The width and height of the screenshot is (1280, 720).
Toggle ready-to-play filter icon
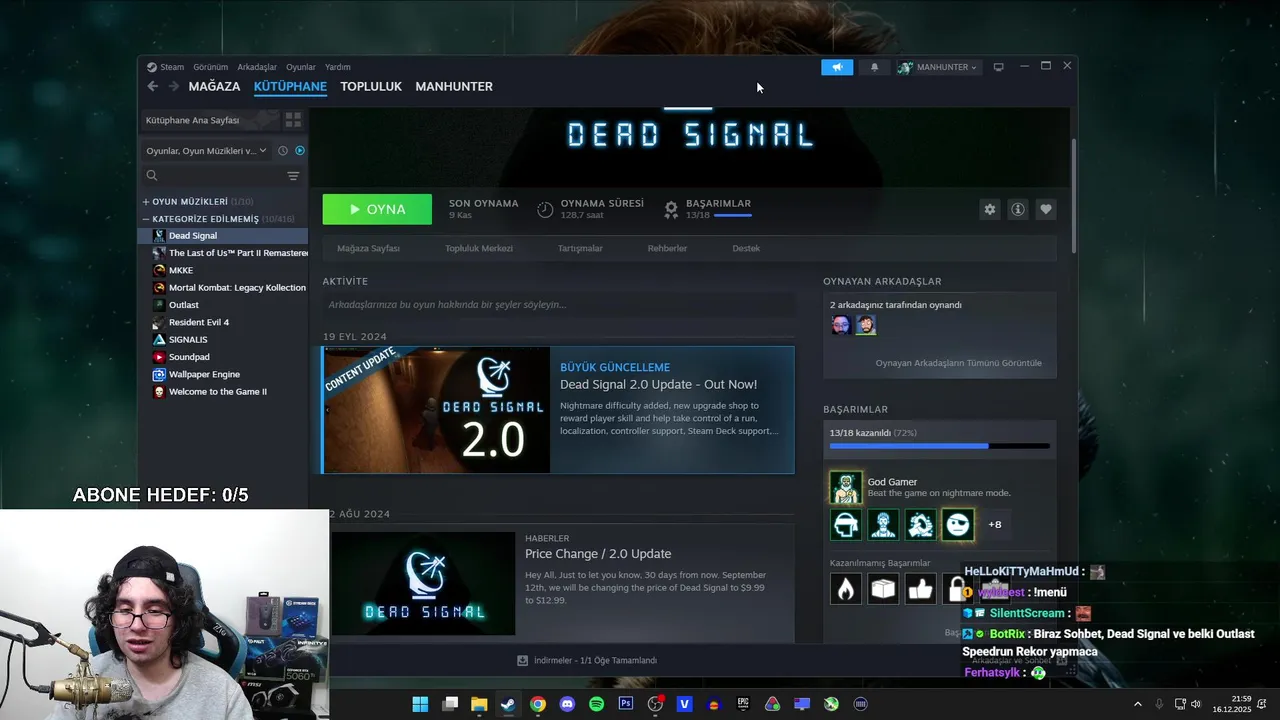(x=300, y=151)
